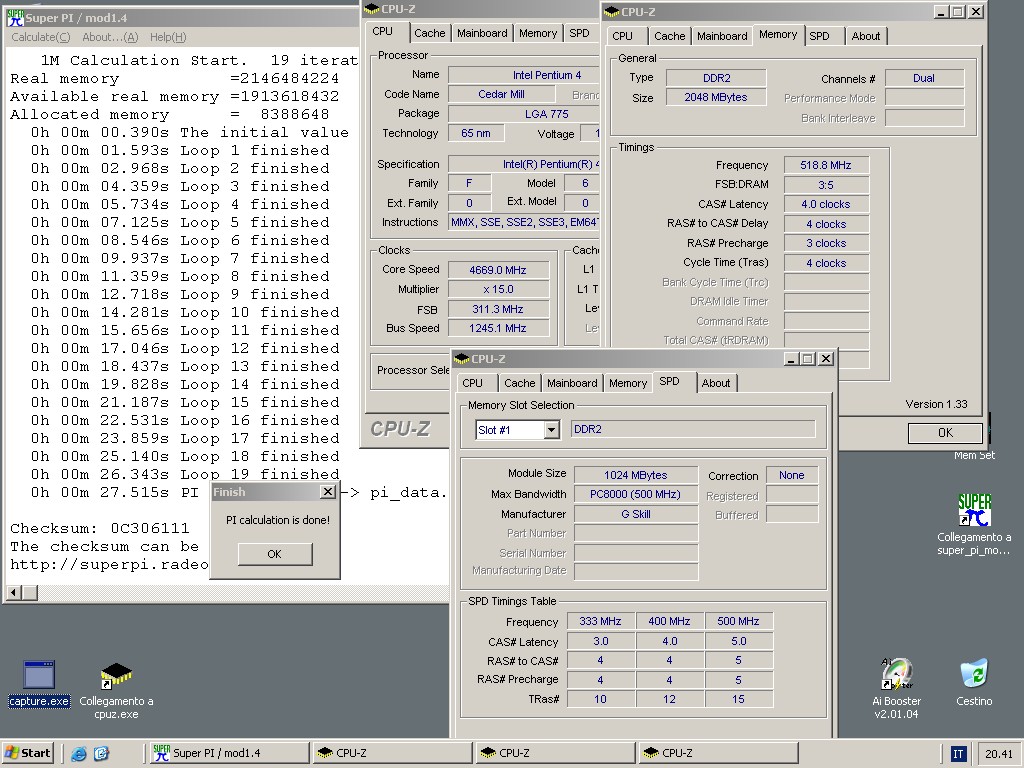
Task: Click the third CPU-Z taskbar button
Action: 718,753
